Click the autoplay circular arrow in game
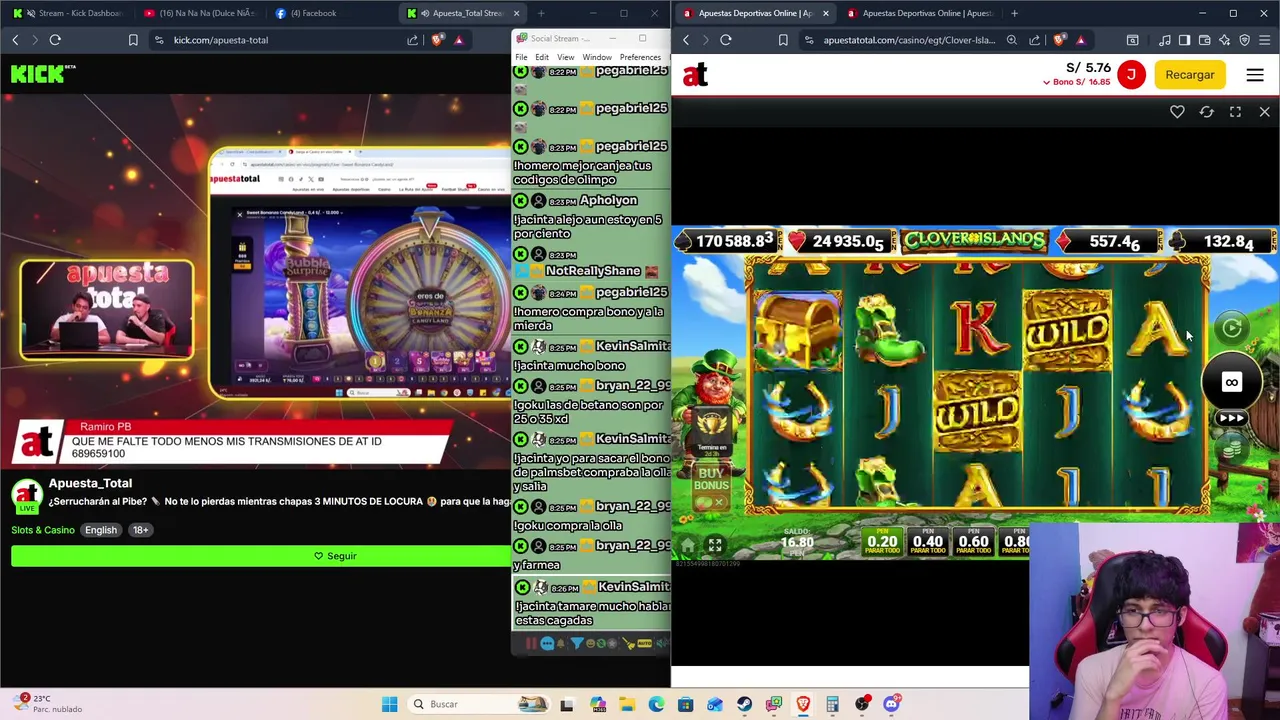This screenshot has height=720, width=1280. tap(1231, 327)
